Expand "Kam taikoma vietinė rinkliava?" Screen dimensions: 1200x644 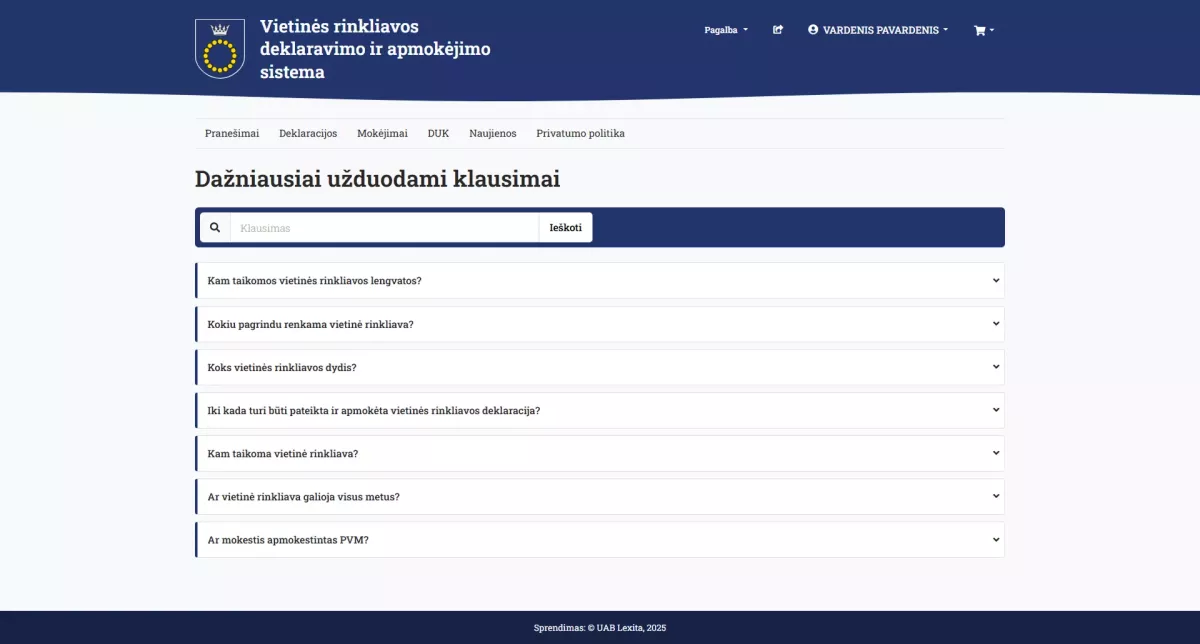600,453
